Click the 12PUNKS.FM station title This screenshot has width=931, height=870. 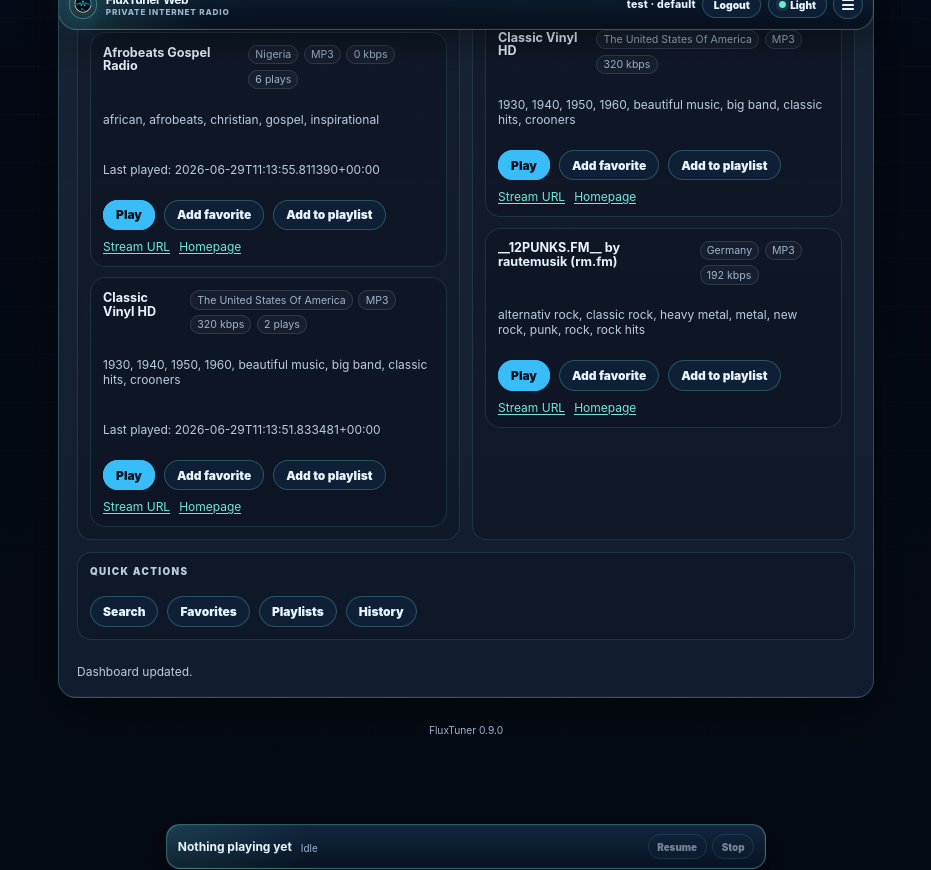point(559,255)
